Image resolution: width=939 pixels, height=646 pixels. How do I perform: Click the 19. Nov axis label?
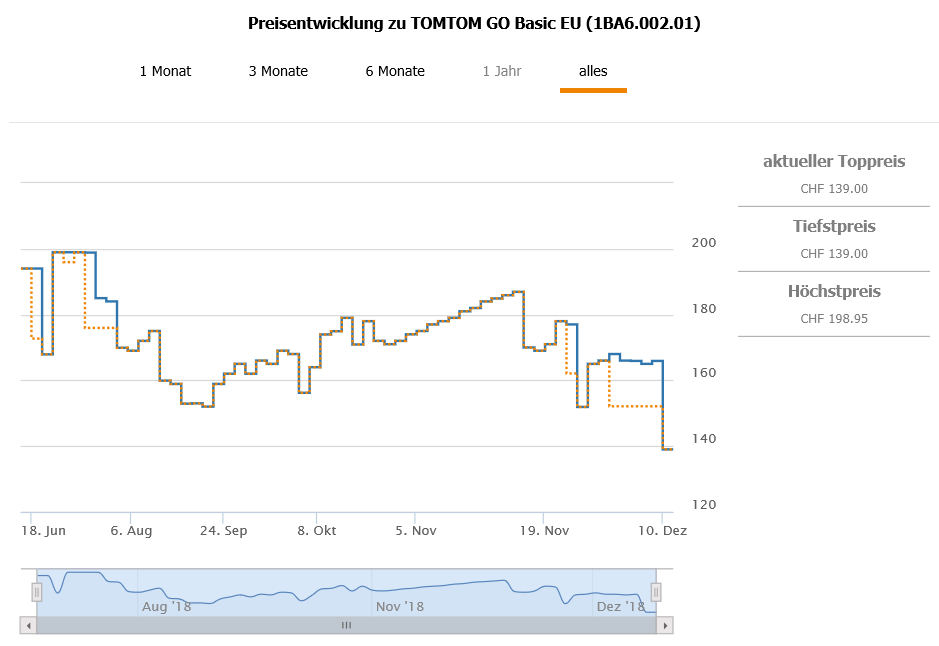tap(543, 531)
